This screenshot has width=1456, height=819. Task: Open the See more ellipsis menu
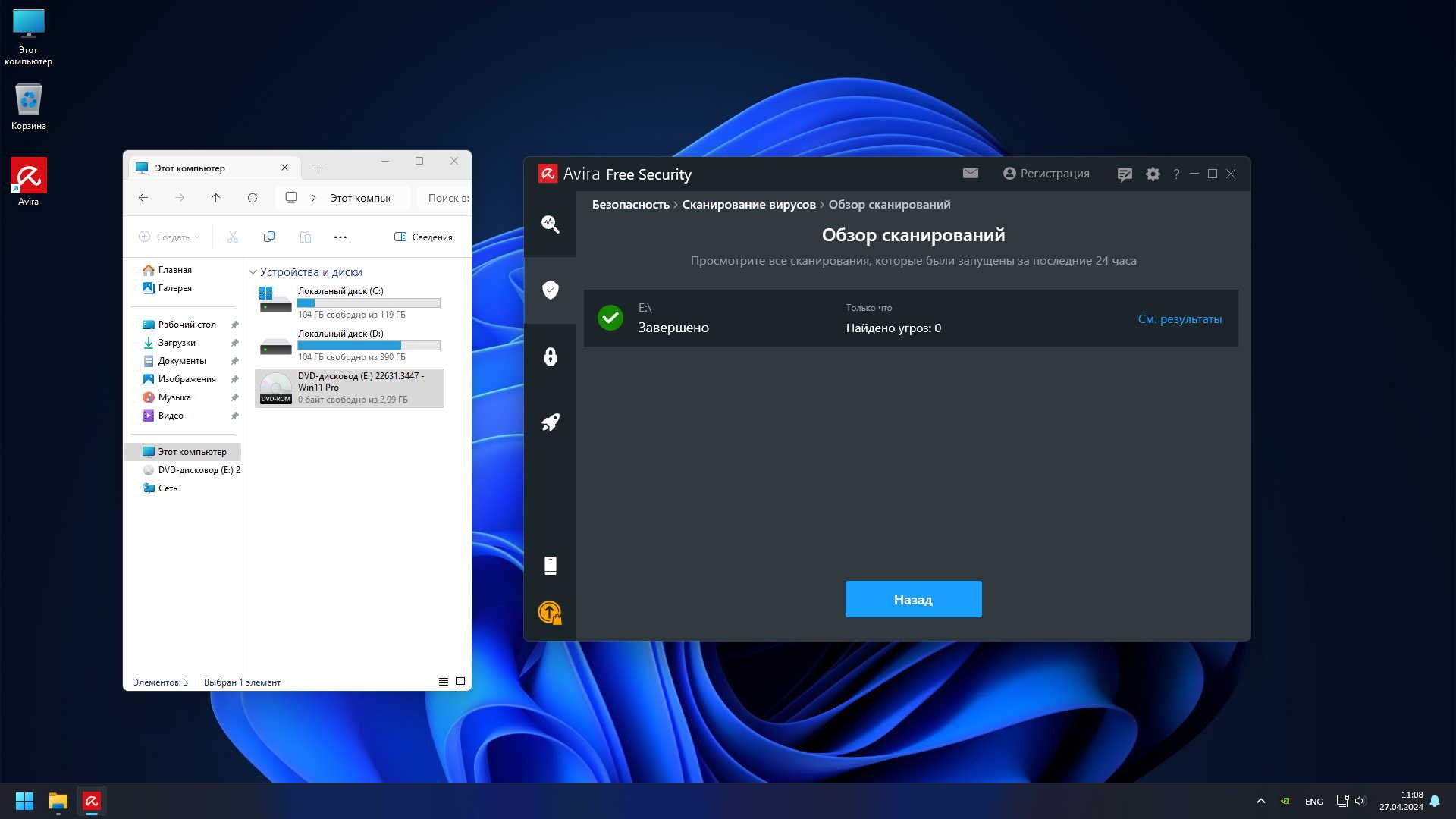[x=340, y=237]
